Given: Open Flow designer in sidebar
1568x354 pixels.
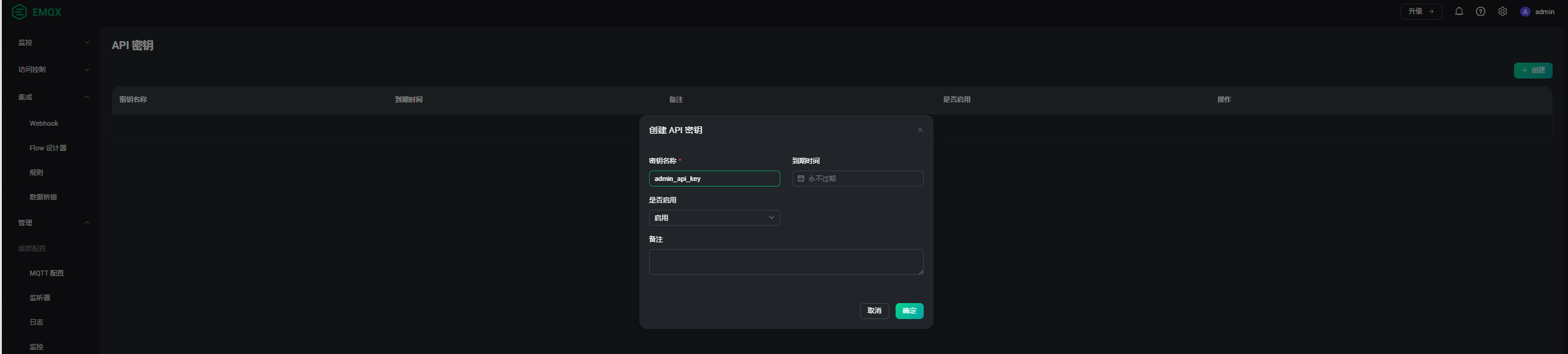Looking at the screenshot, I should 48,148.
